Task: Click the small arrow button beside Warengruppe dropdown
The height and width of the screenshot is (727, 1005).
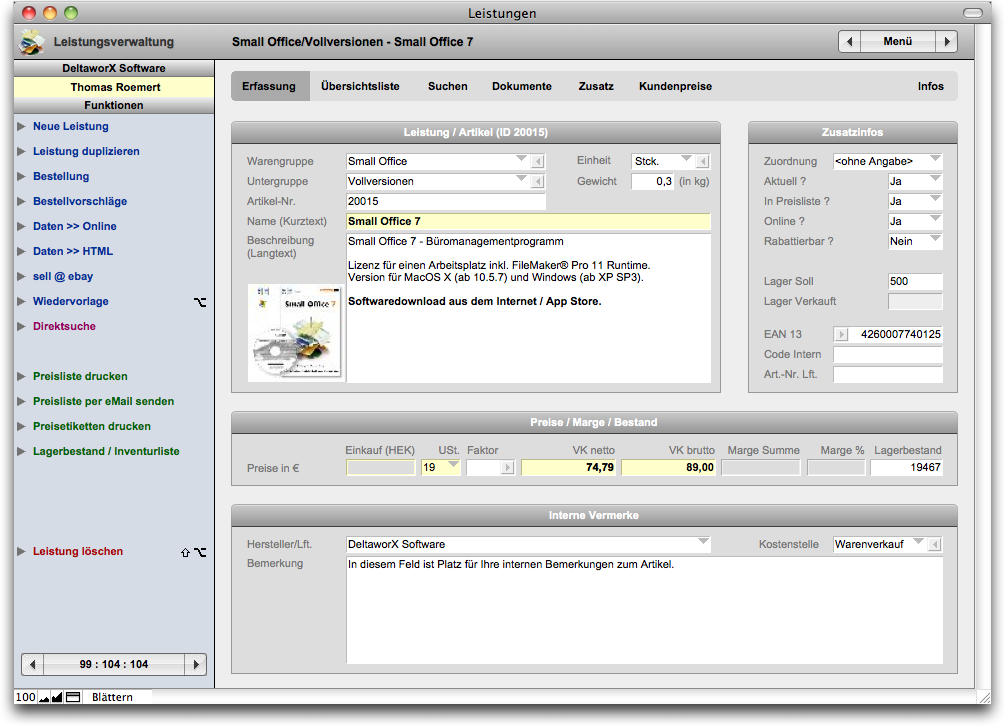Action: pos(538,162)
